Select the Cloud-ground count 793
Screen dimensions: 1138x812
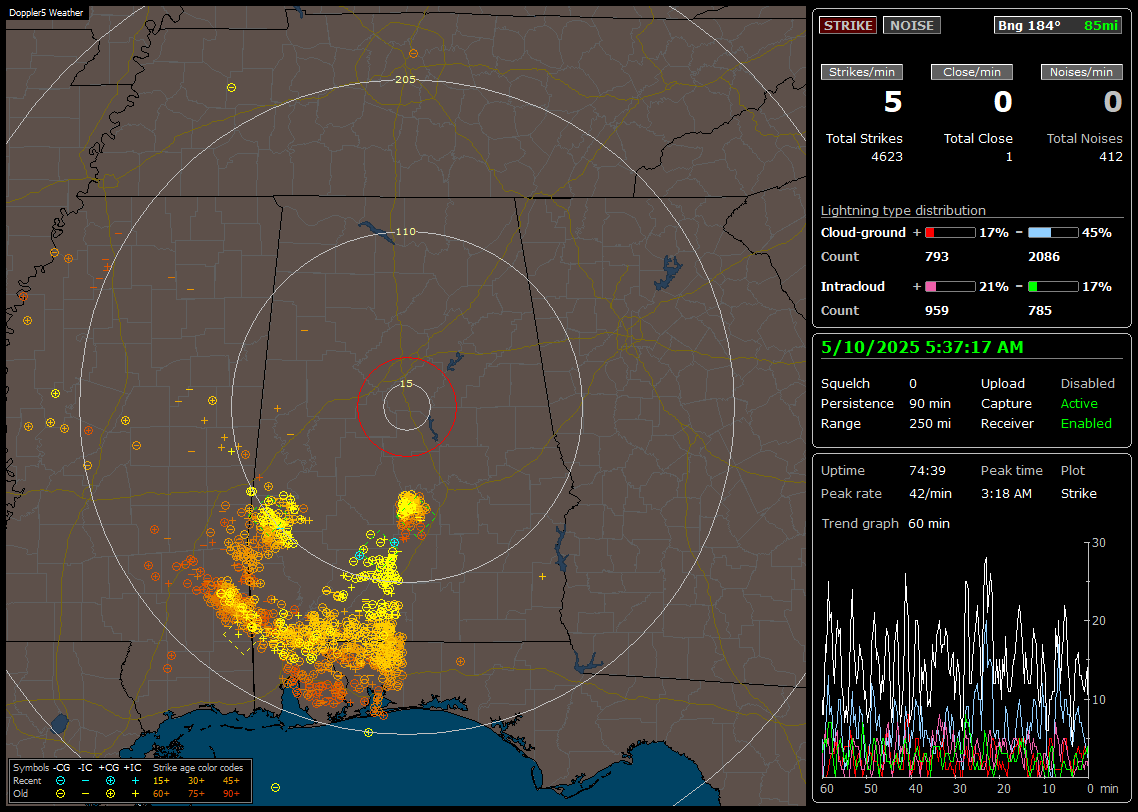(x=936, y=257)
